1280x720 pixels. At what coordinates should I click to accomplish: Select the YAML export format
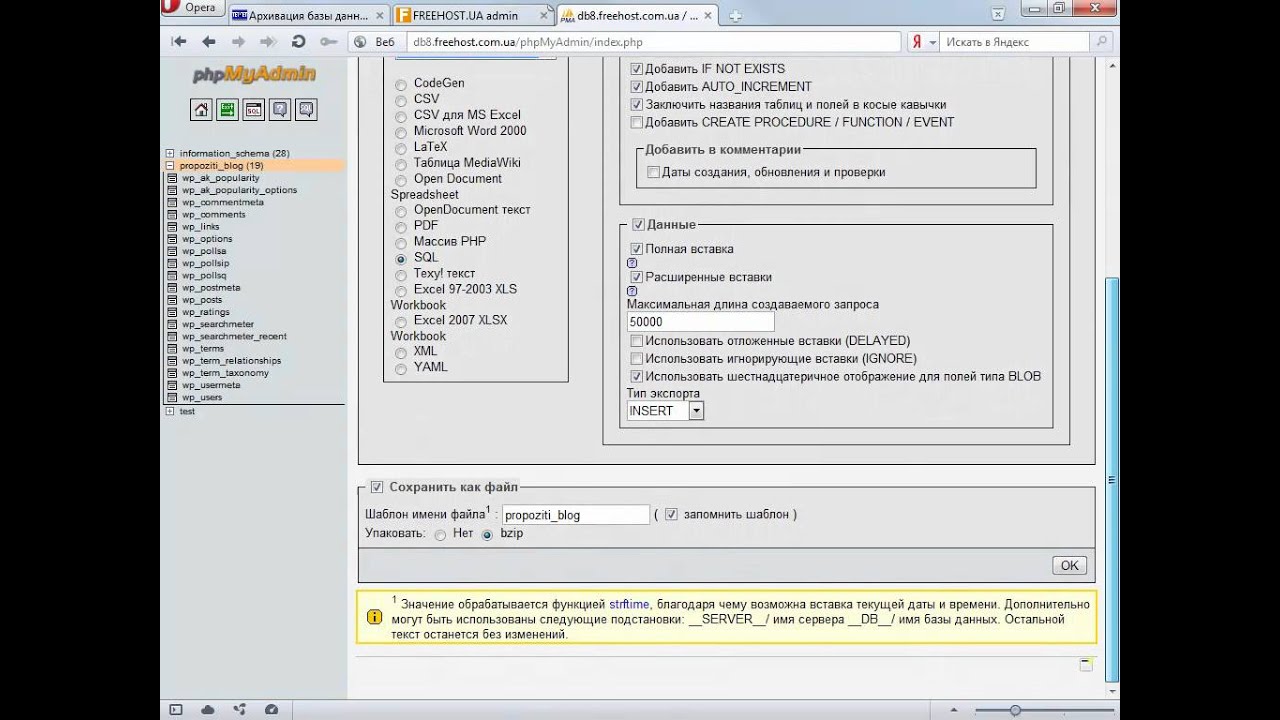401,369
